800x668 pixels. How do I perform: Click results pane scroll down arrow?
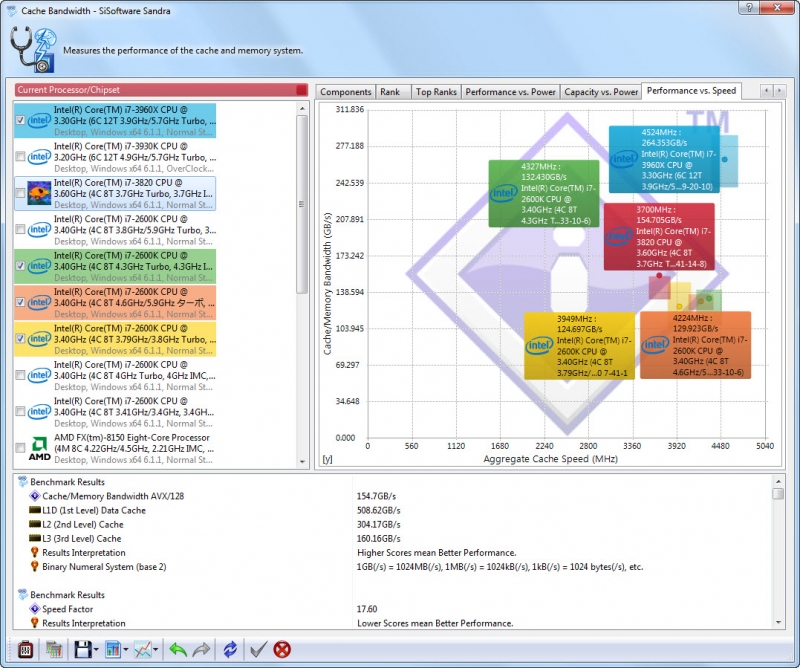click(x=778, y=623)
